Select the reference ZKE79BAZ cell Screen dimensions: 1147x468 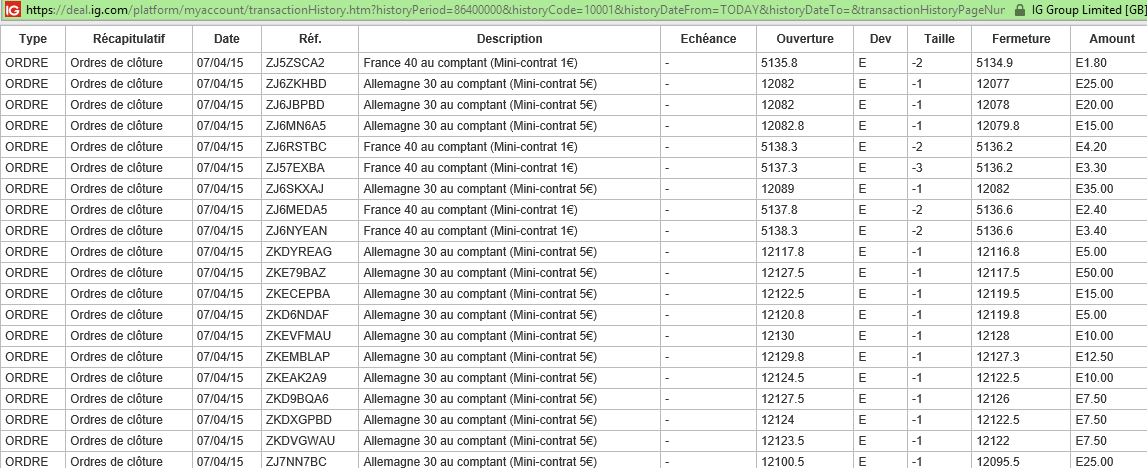pyautogui.click(x=309, y=273)
